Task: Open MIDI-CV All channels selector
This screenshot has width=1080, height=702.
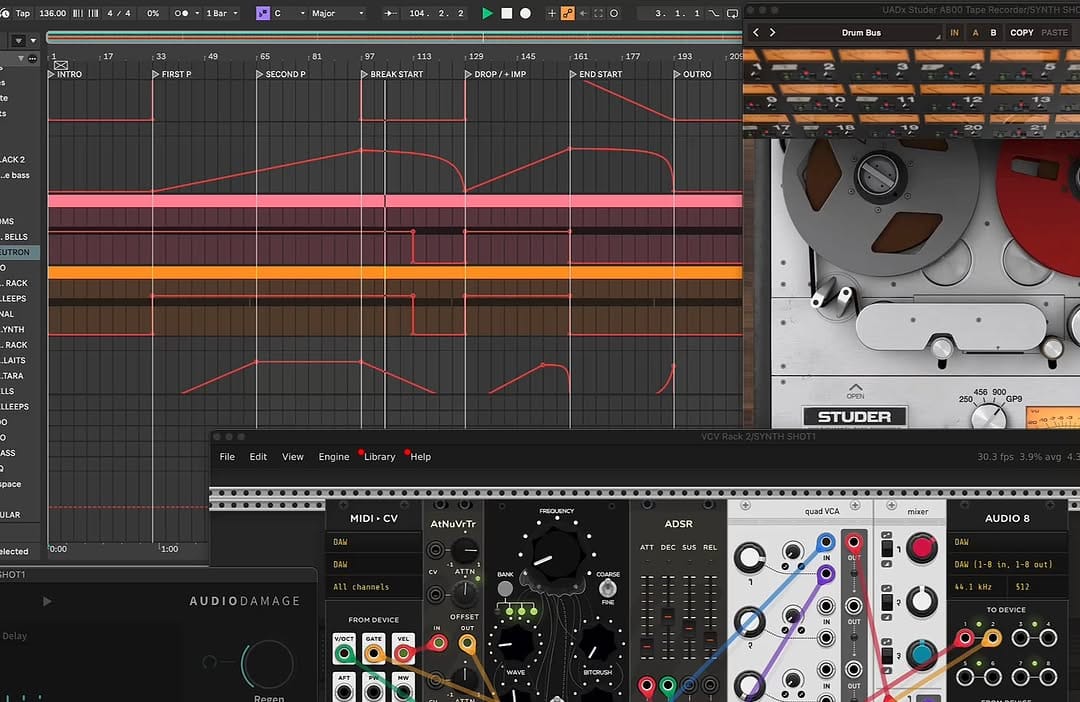Action: pyautogui.click(x=373, y=587)
